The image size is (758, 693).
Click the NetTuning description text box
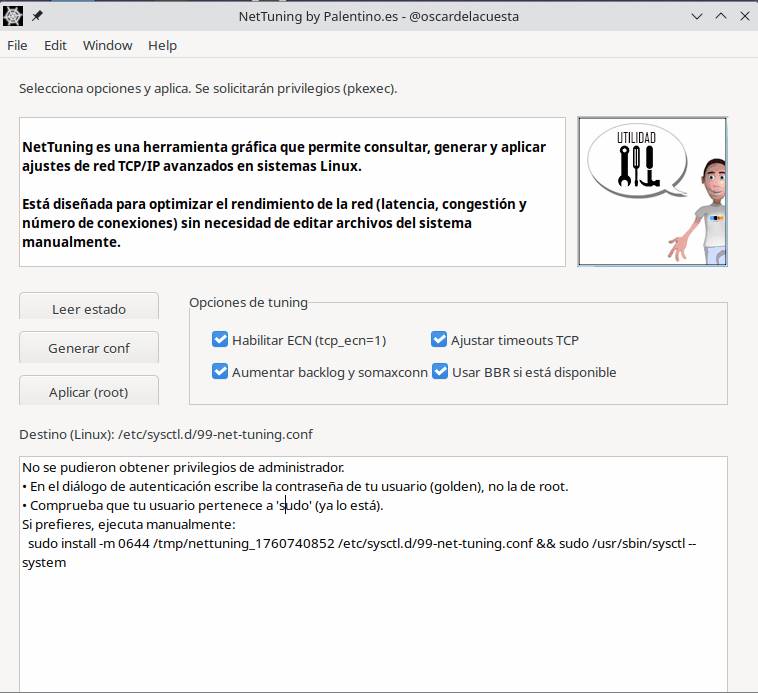(292, 192)
